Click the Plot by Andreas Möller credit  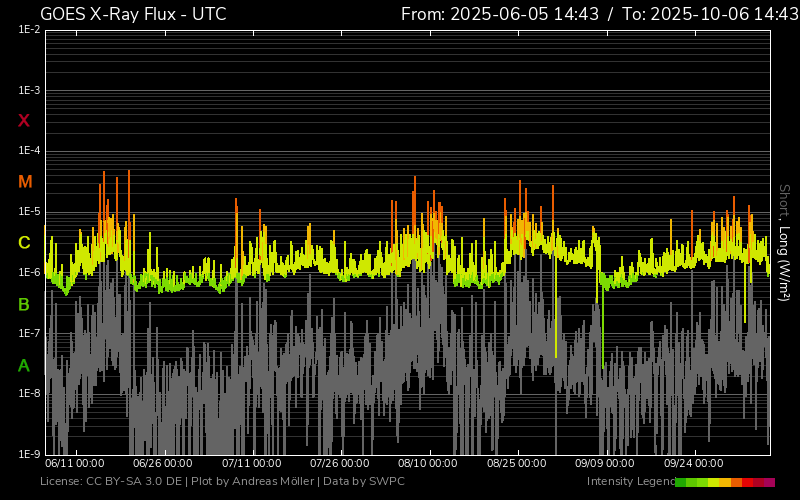pos(252,482)
